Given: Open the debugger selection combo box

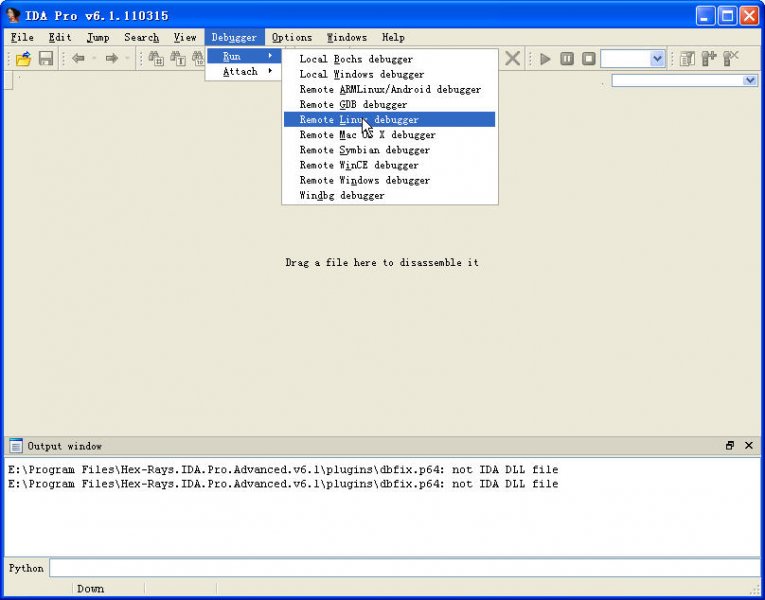Looking at the screenshot, I should [633, 59].
